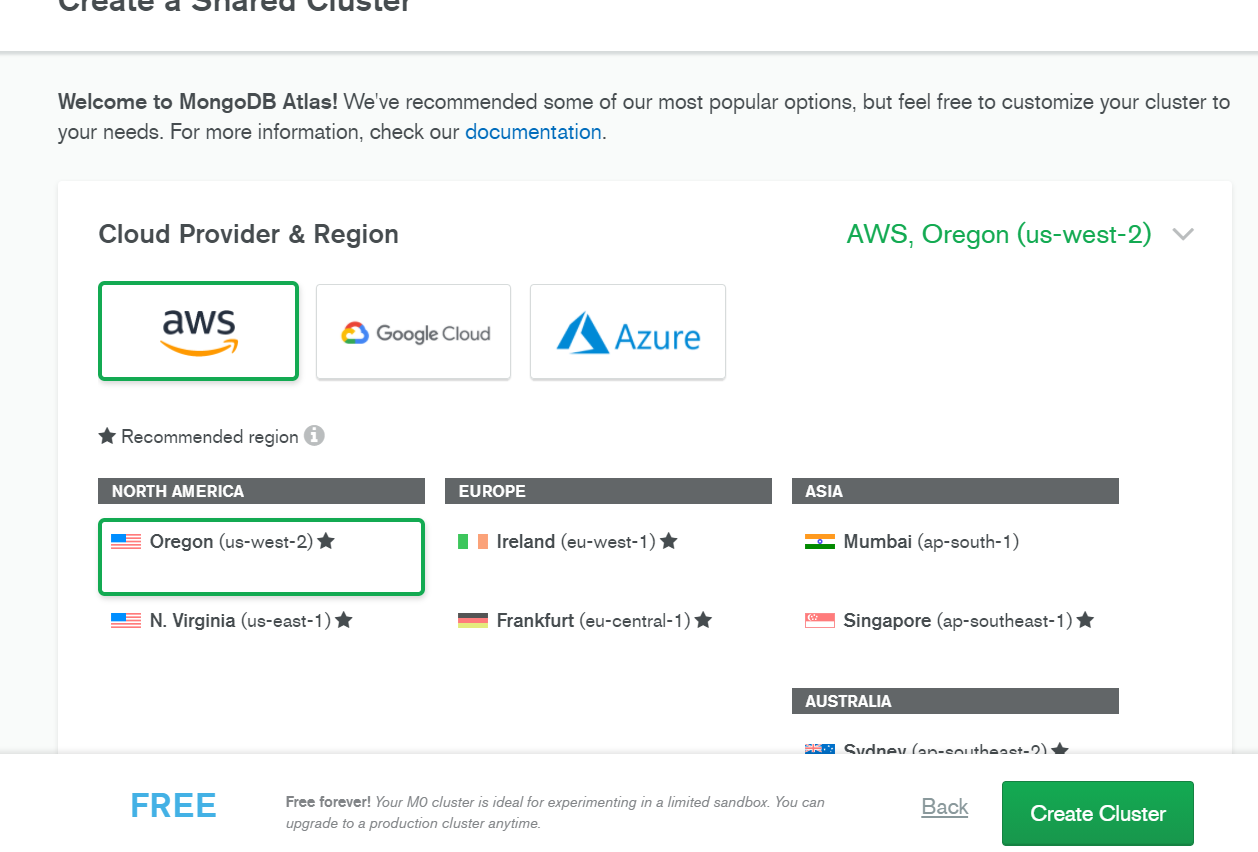Click the Cloud Provider & Region heading
The image size is (1258, 852).
[x=249, y=234]
